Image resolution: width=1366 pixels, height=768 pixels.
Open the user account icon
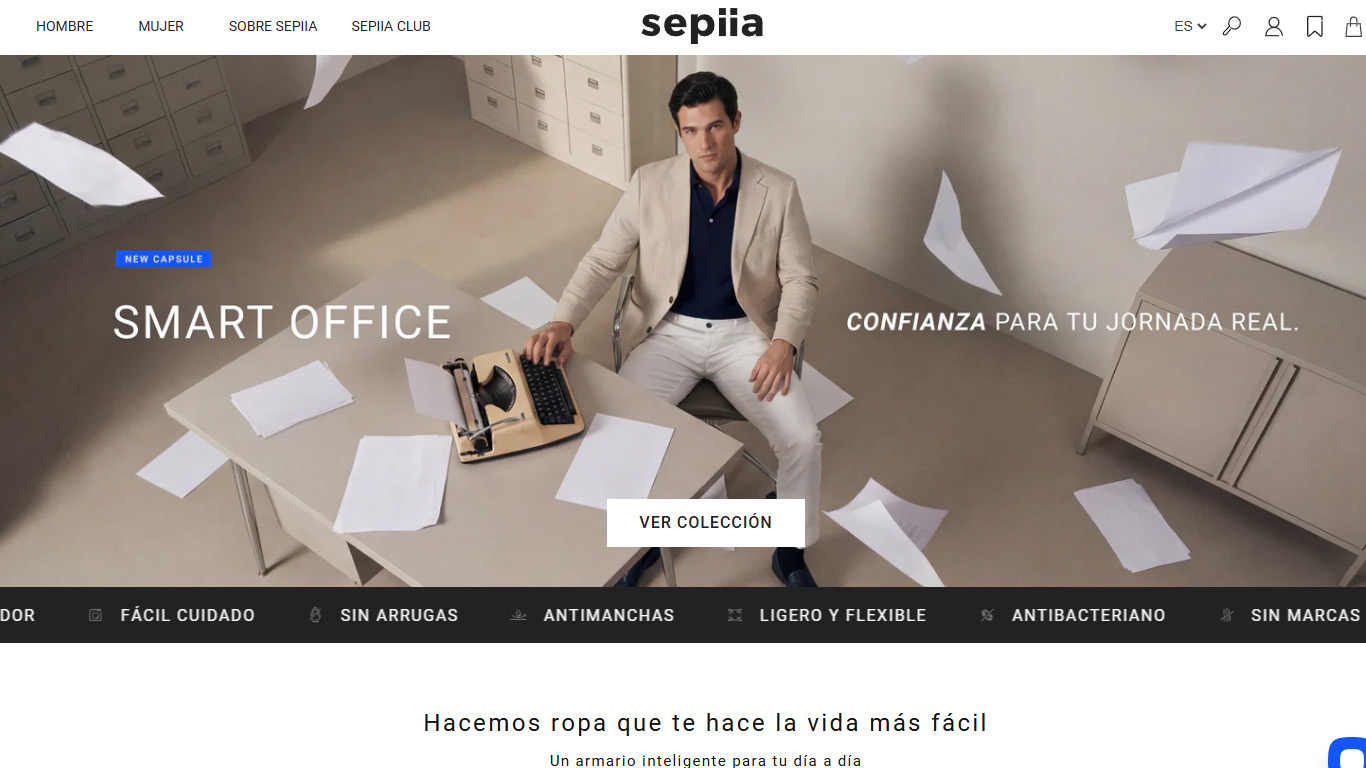1273,26
